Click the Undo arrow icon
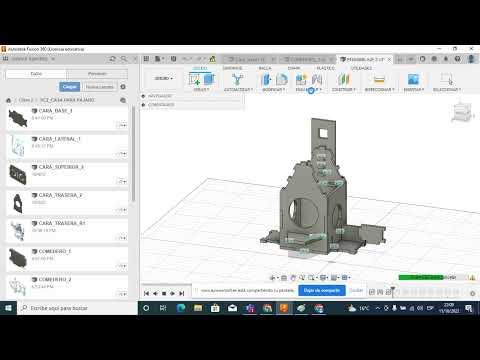 click(x=186, y=59)
